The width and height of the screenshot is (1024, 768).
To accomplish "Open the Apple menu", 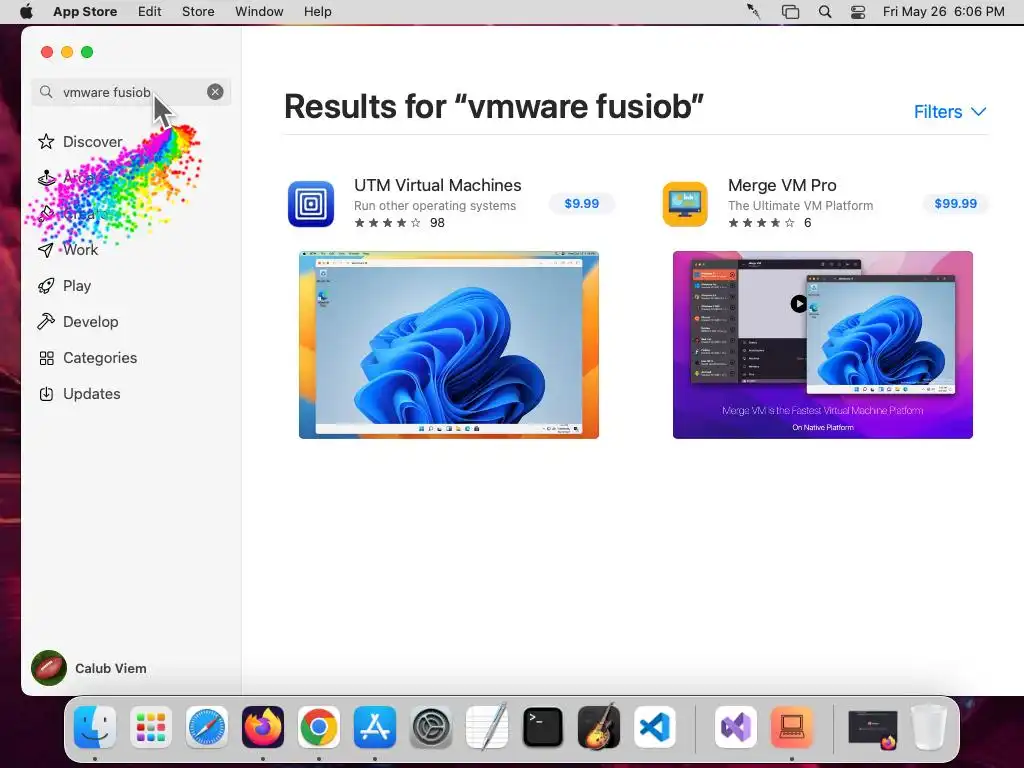I will [x=26, y=12].
